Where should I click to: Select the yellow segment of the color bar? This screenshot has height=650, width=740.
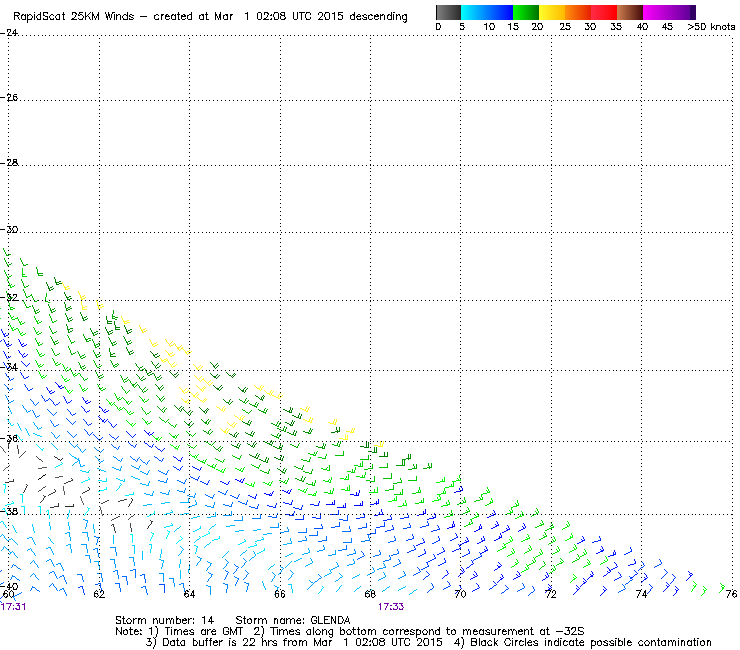[x=552, y=12]
